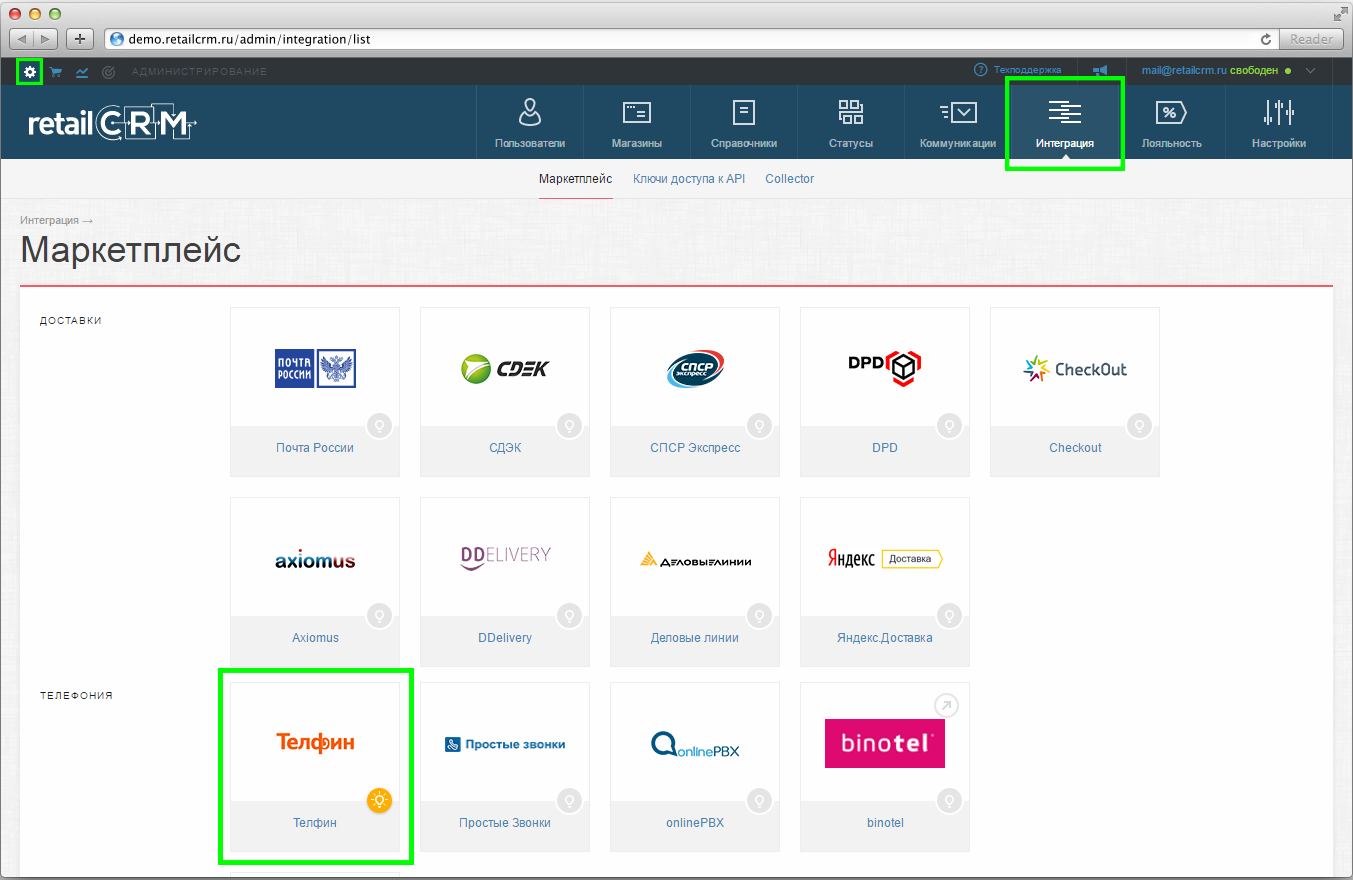Image resolution: width=1353 pixels, height=880 pixels.
Task: Open the Лояльность loyalty section
Action: tap(1172, 122)
